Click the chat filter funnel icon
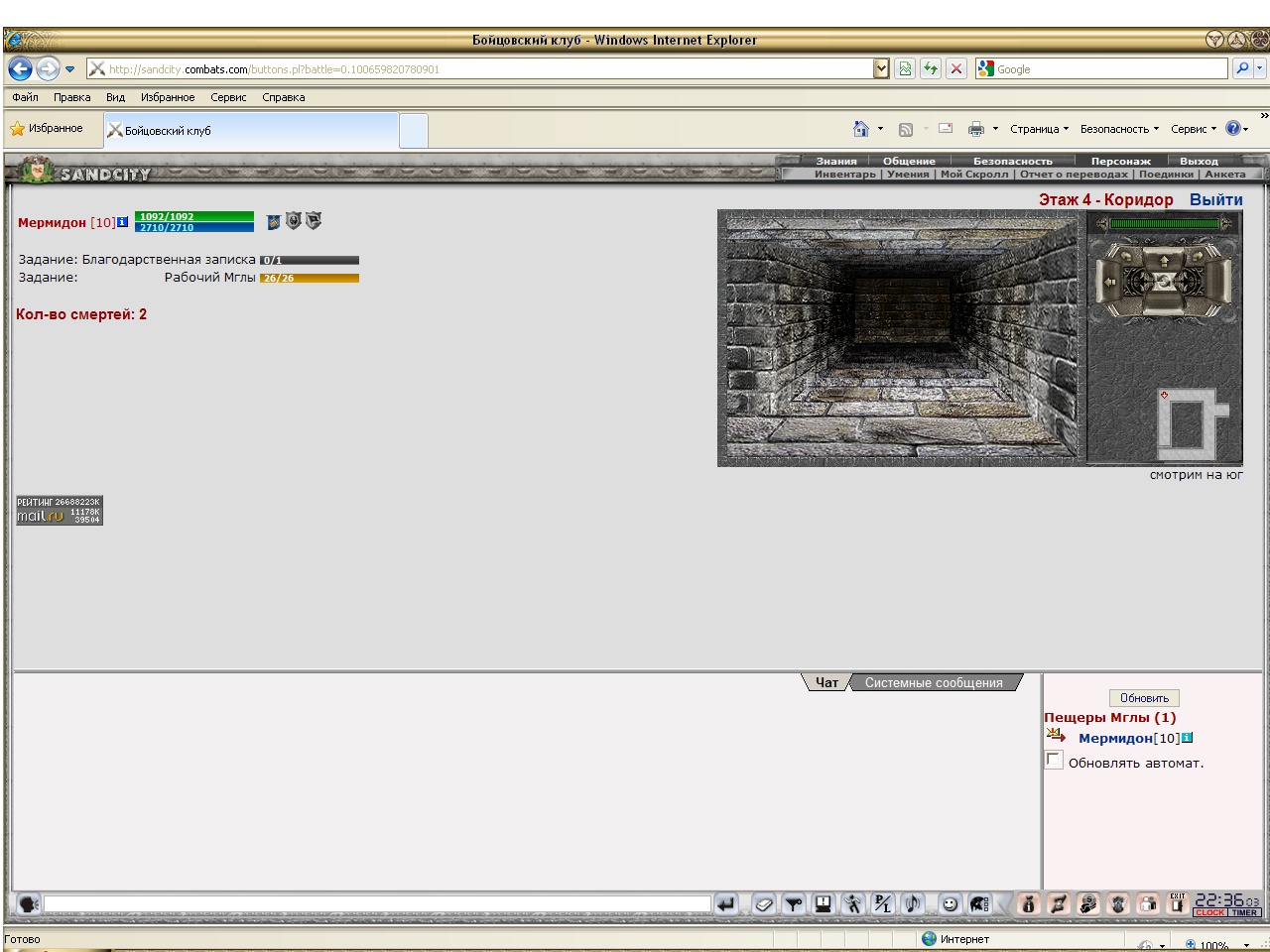The height and width of the screenshot is (952, 1270). (x=794, y=904)
